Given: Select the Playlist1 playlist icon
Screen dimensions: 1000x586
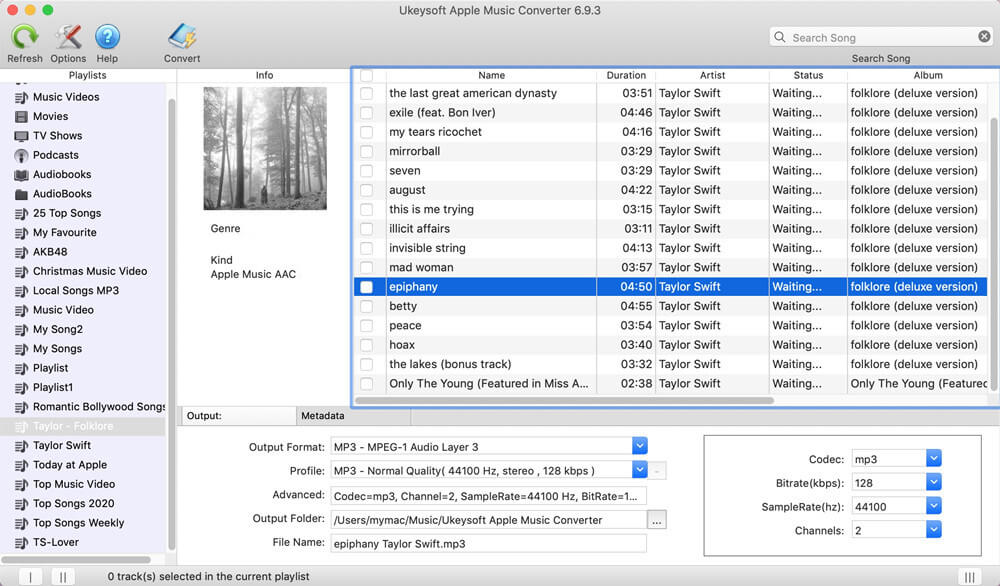Looking at the screenshot, I should [x=21, y=388].
